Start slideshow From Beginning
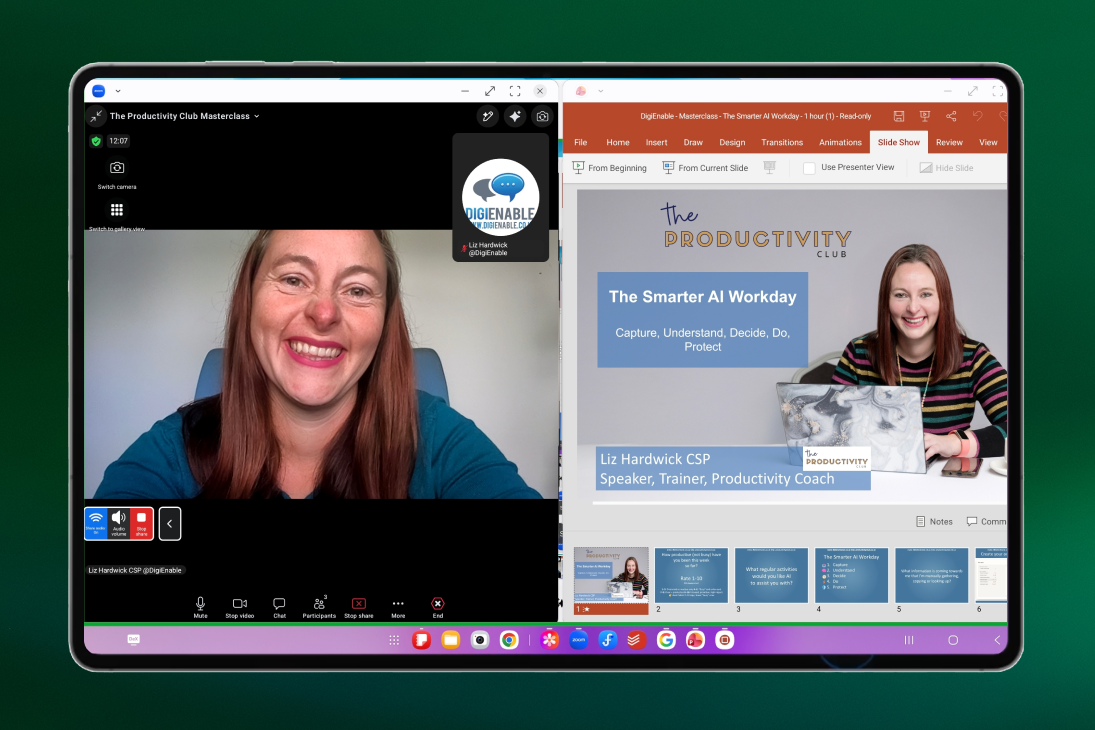Viewport: 1095px width, 730px height. (610, 168)
